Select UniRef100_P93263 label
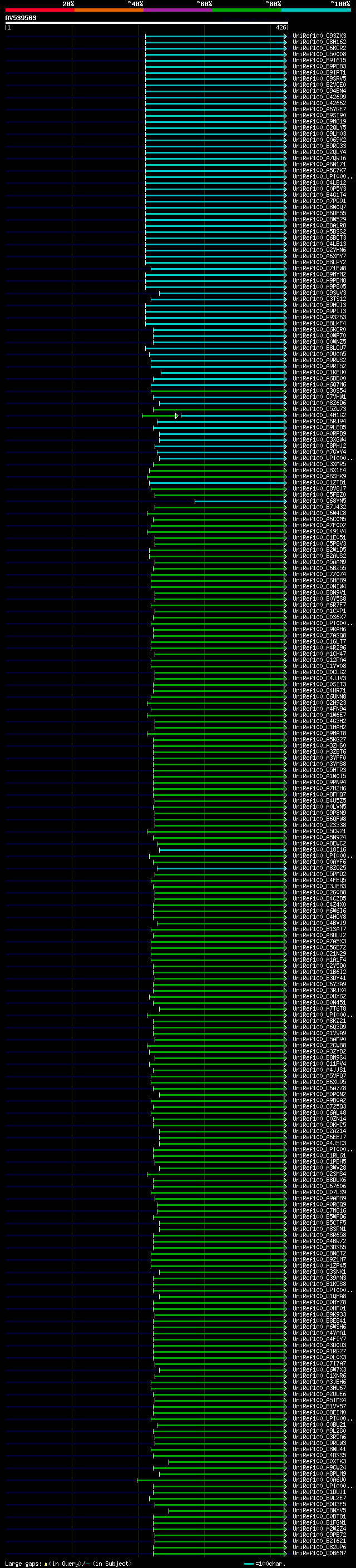 319,317
